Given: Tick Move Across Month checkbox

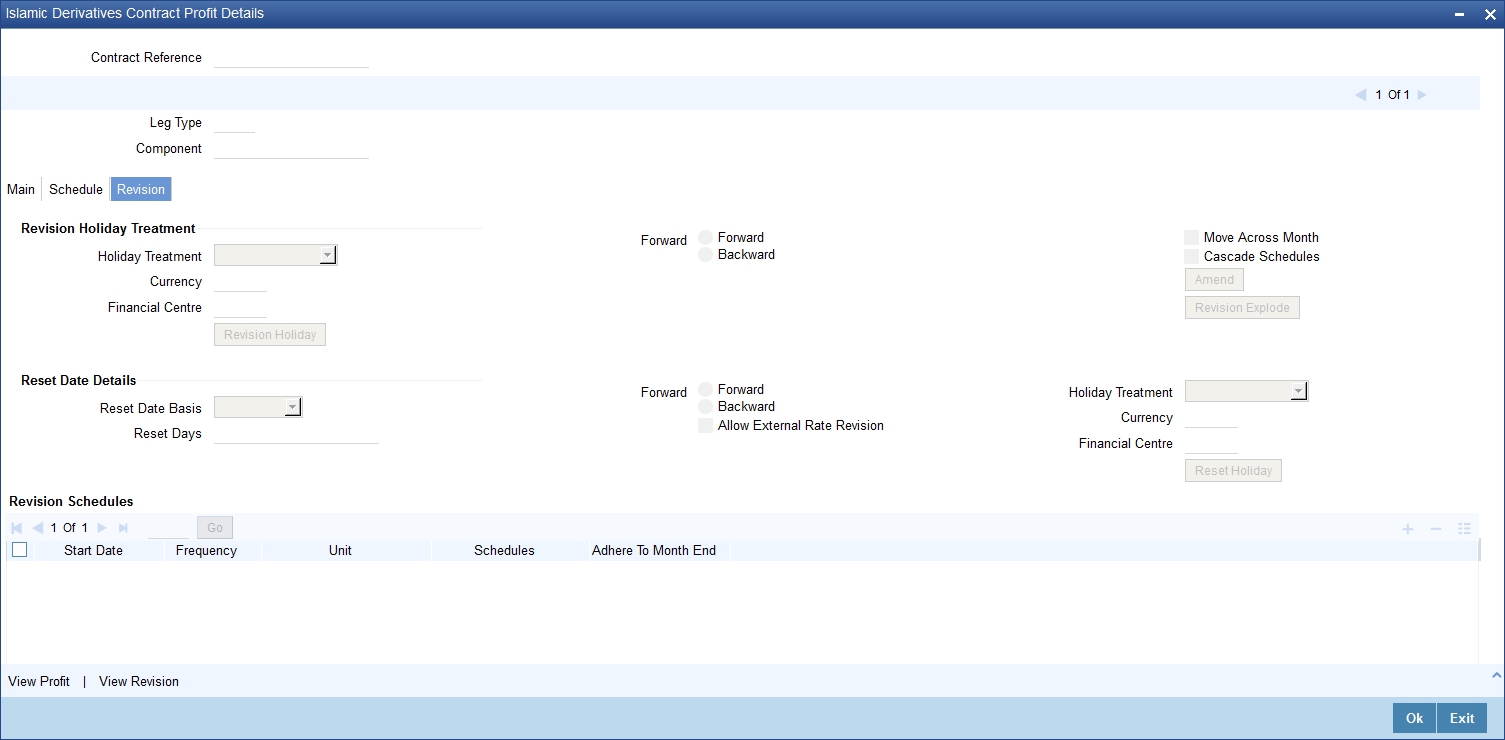Looking at the screenshot, I should coord(1191,238).
